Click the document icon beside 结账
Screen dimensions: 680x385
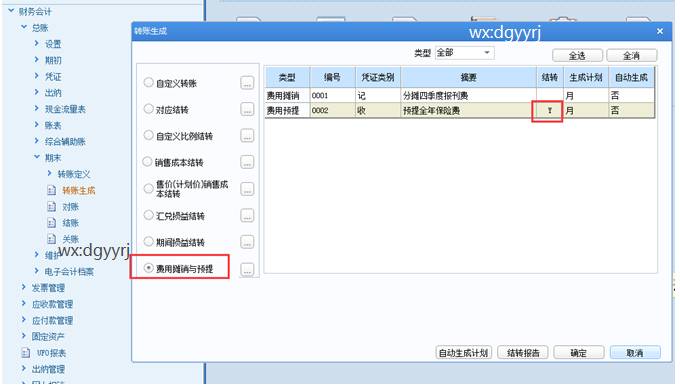[52, 223]
